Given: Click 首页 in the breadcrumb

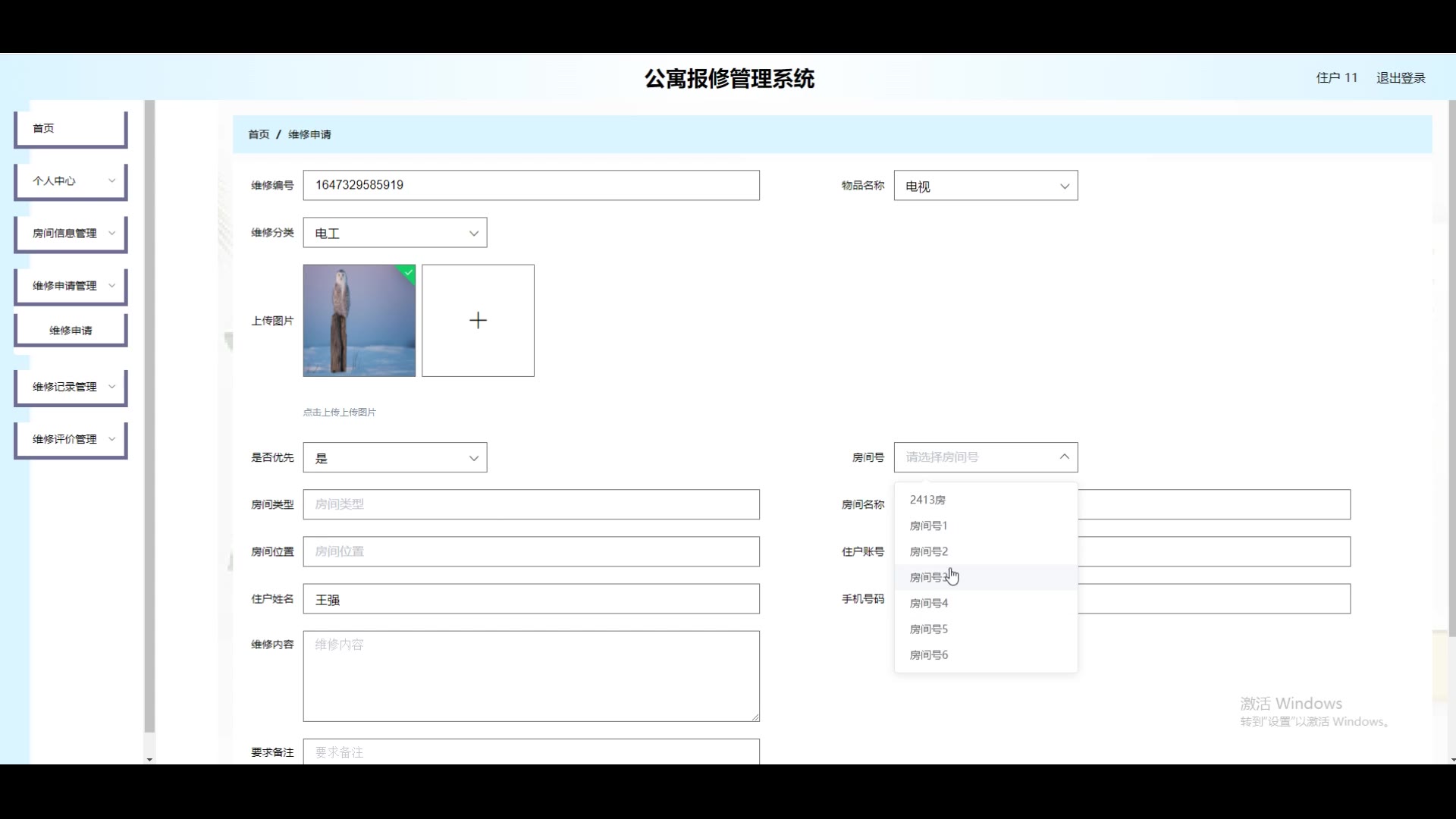Looking at the screenshot, I should (x=259, y=134).
